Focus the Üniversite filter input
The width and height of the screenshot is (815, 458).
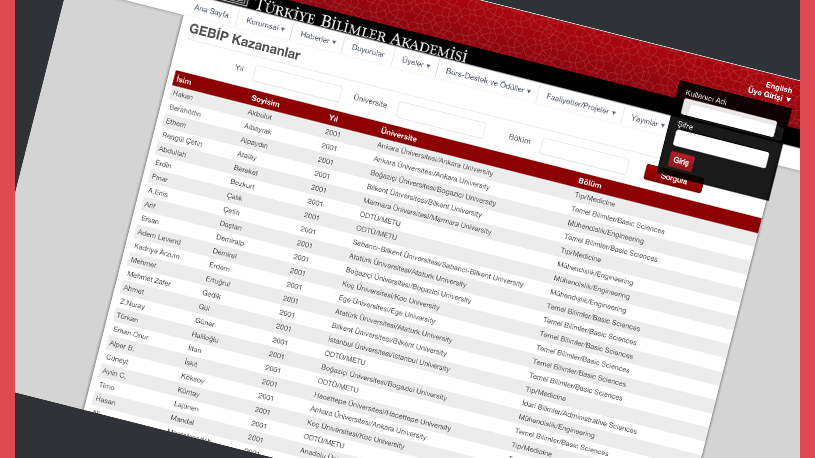point(441,120)
